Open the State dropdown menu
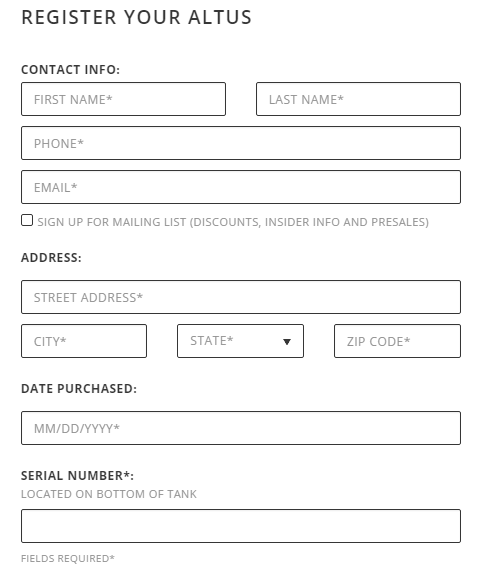Viewport: 477px width, 584px height. (x=241, y=341)
